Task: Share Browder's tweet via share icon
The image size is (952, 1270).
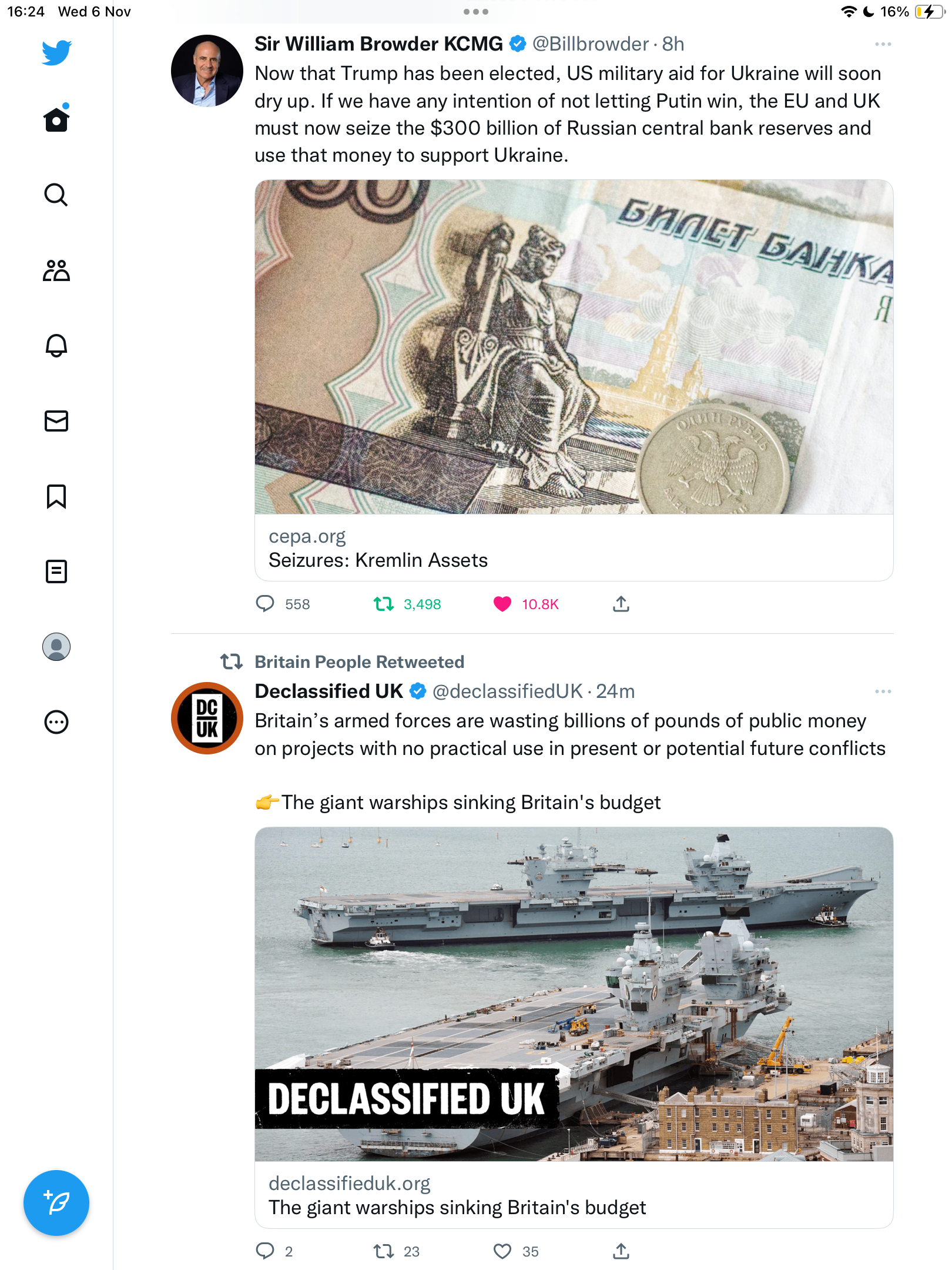Action: click(621, 604)
